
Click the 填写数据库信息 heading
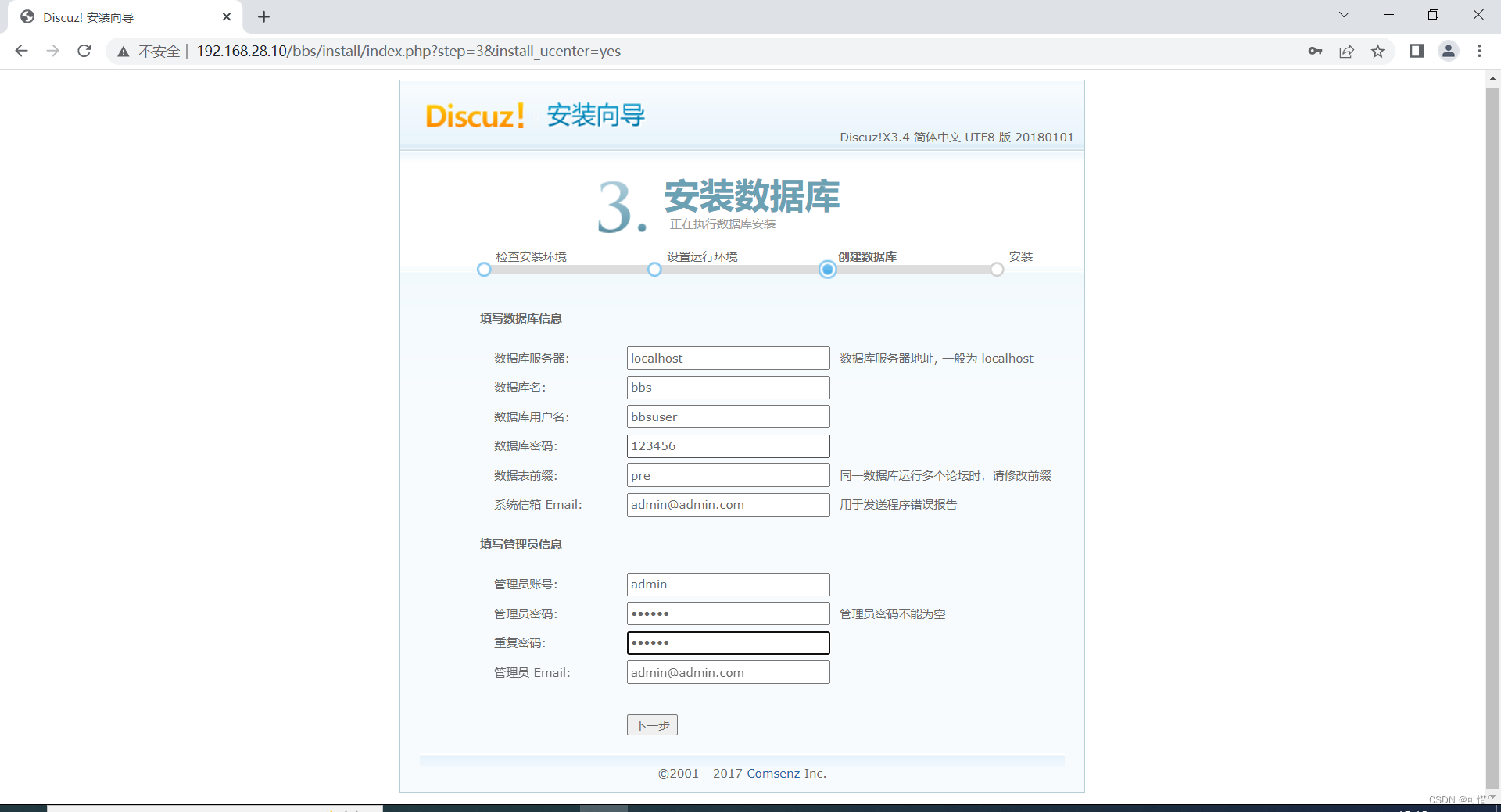[521, 318]
